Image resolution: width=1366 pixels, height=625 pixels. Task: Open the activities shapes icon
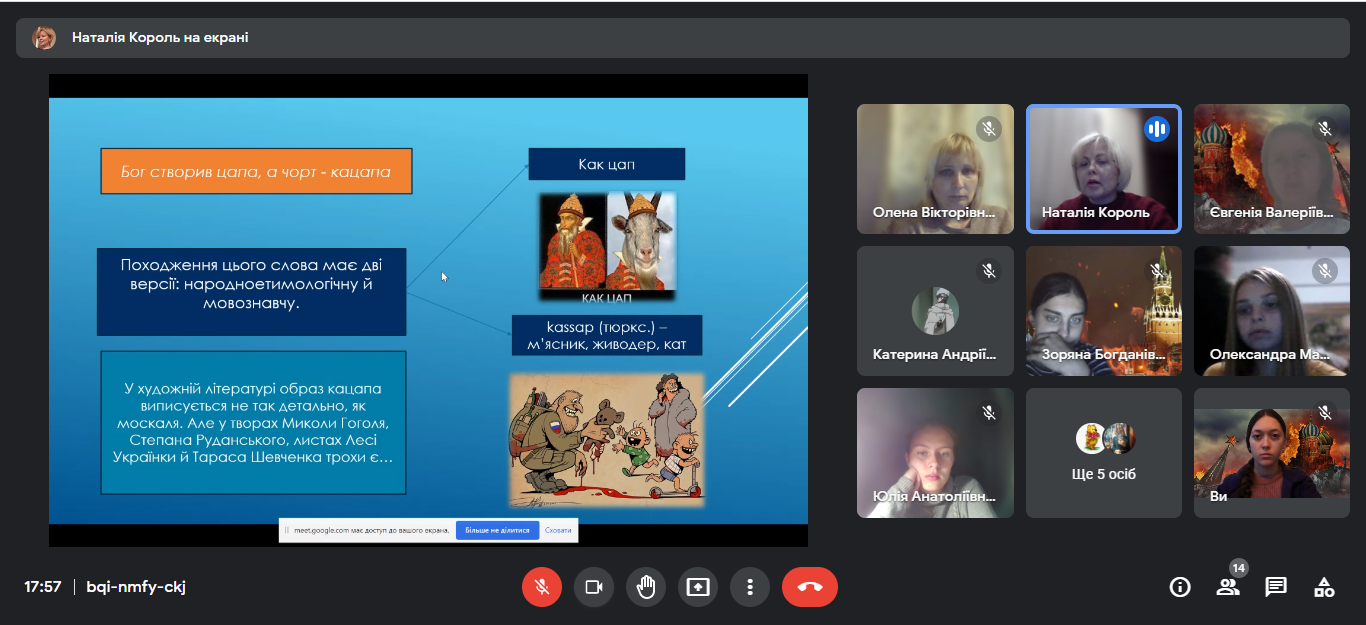tap(1324, 587)
